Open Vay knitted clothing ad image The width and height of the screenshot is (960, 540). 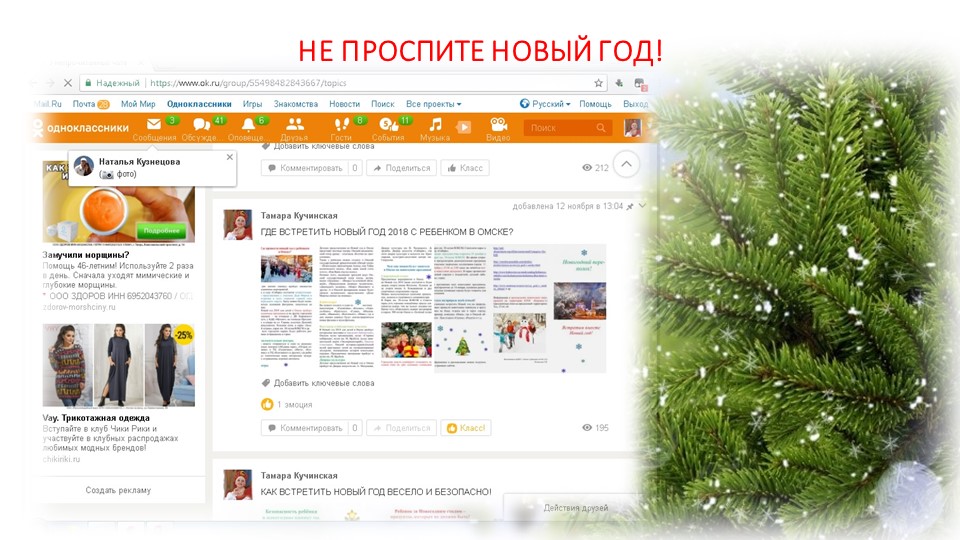click(x=119, y=366)
